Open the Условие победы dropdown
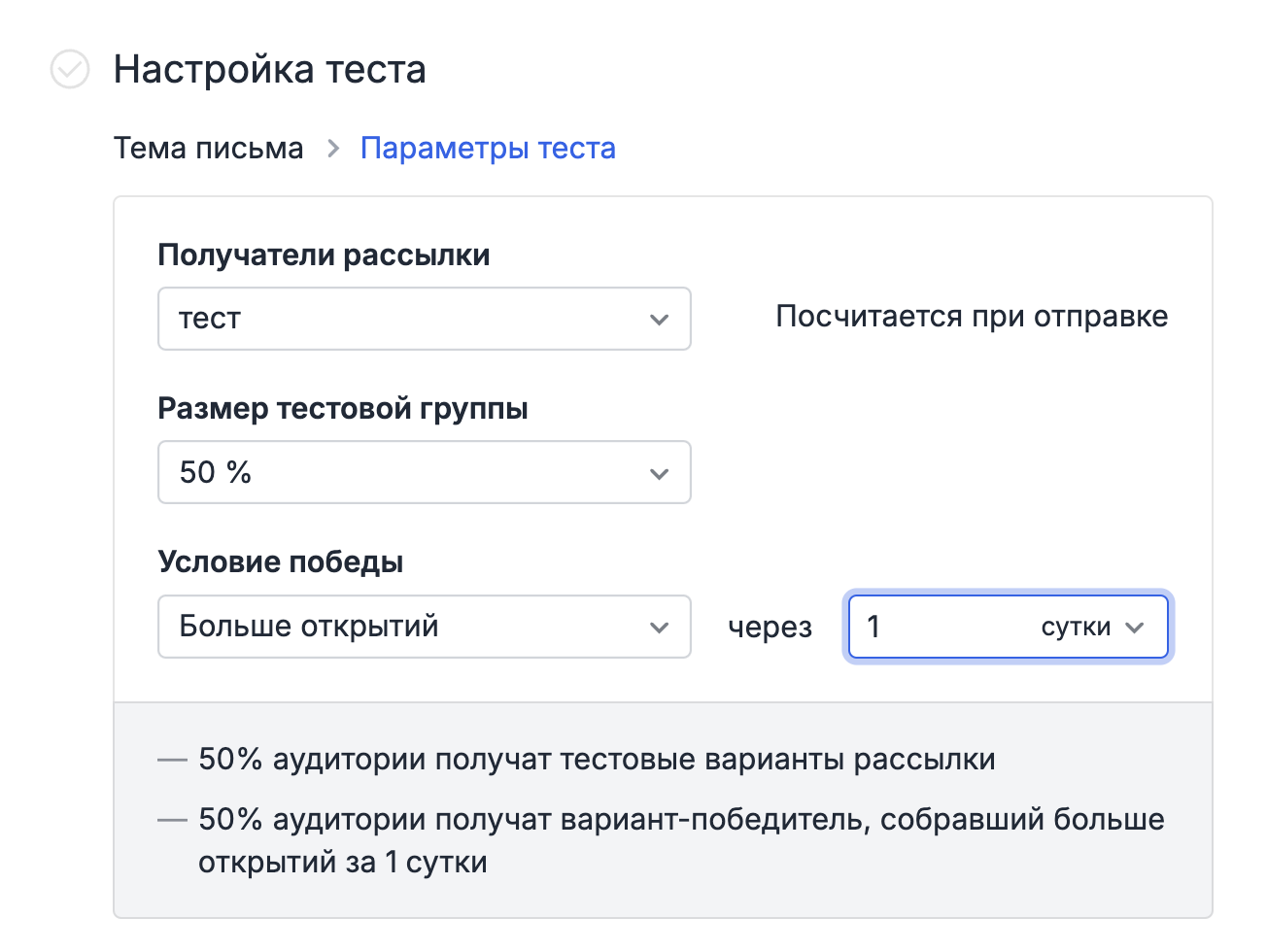This screenshot has height=952, width=1267. [424, 627]
